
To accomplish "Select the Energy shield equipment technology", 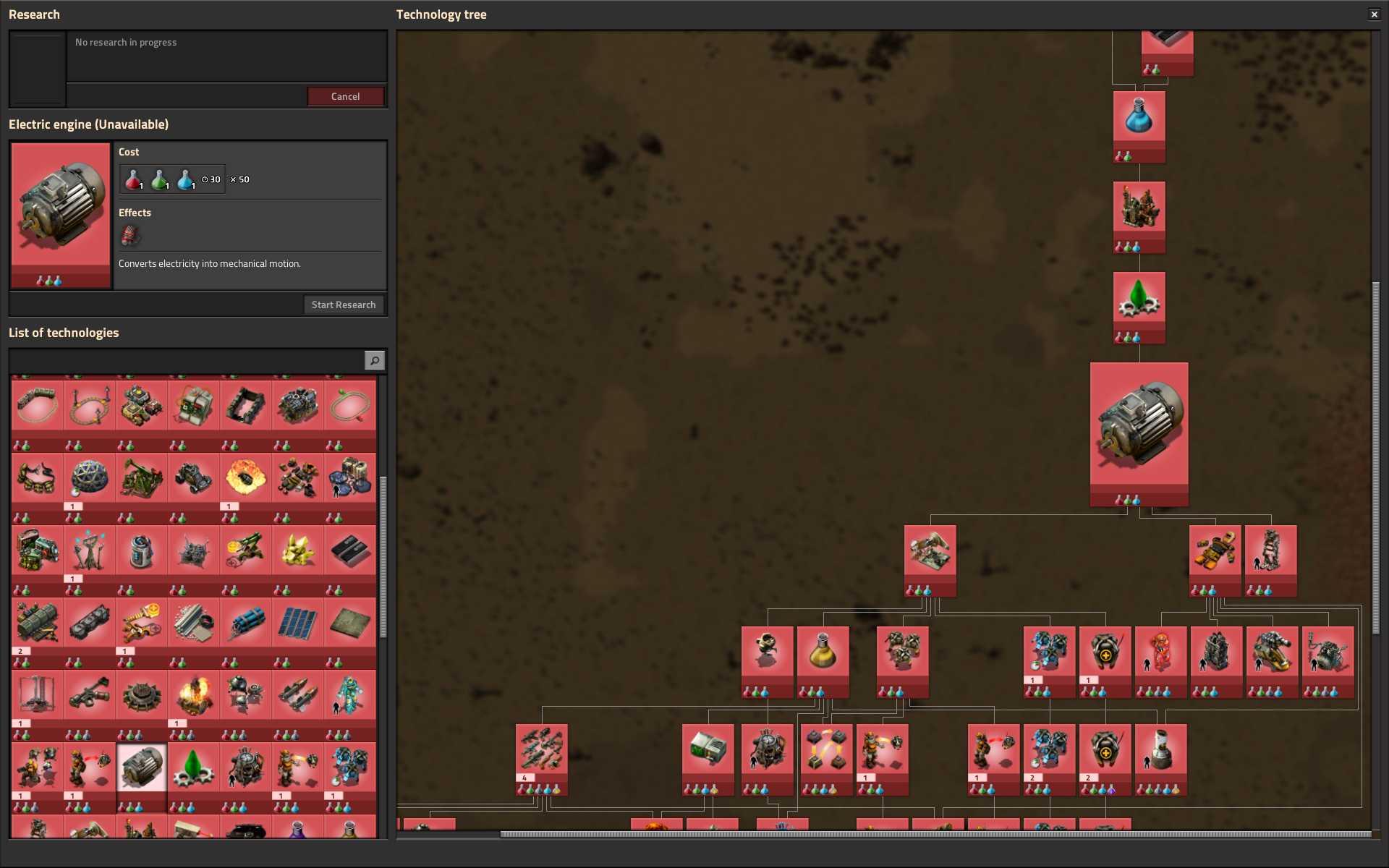I will click(x=350, y=705).
